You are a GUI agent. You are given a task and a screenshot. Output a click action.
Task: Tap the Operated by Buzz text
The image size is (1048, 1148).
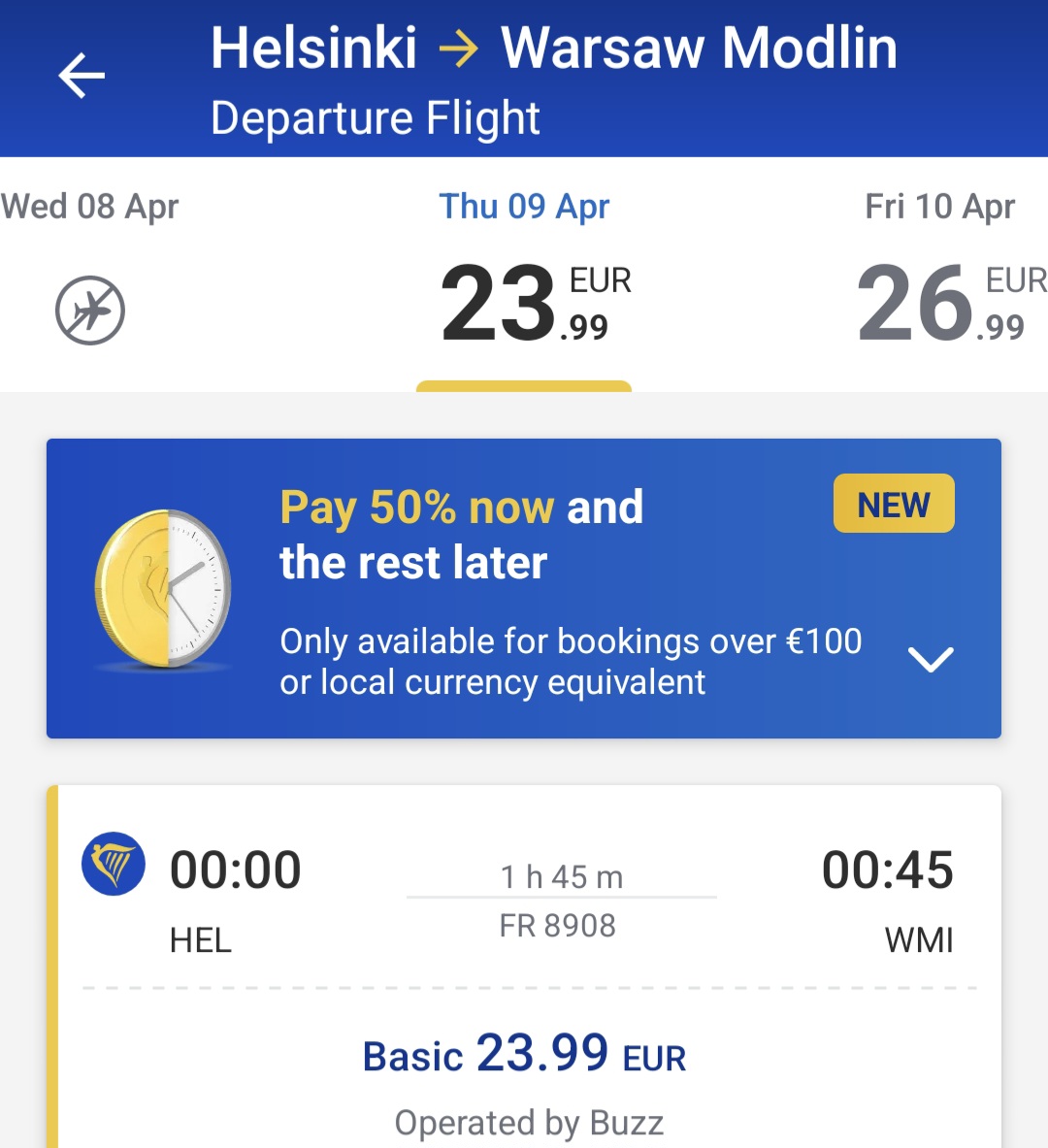click(x=529, y=1123)
